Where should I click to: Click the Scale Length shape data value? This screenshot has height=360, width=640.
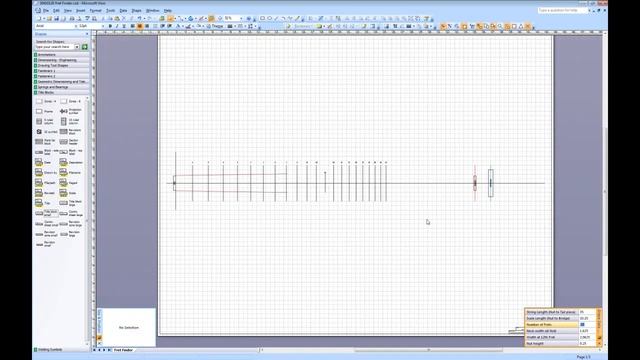click(587, 318)
